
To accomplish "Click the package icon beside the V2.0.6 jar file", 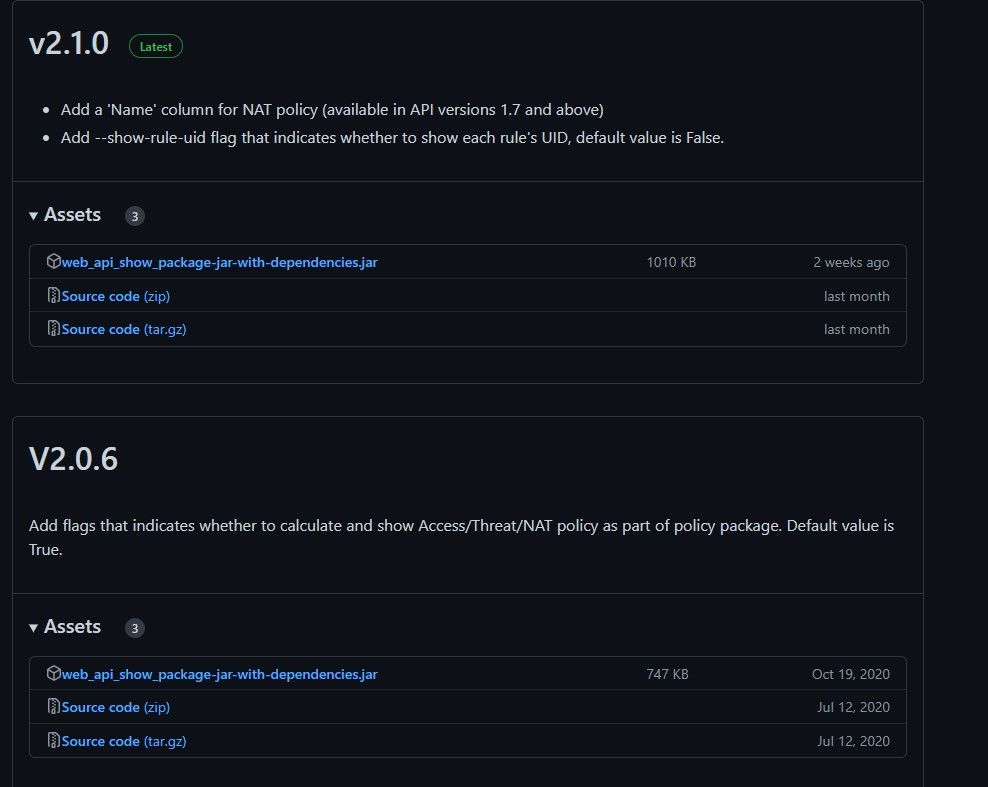I will pyautogui.click(x=54, y=674).
